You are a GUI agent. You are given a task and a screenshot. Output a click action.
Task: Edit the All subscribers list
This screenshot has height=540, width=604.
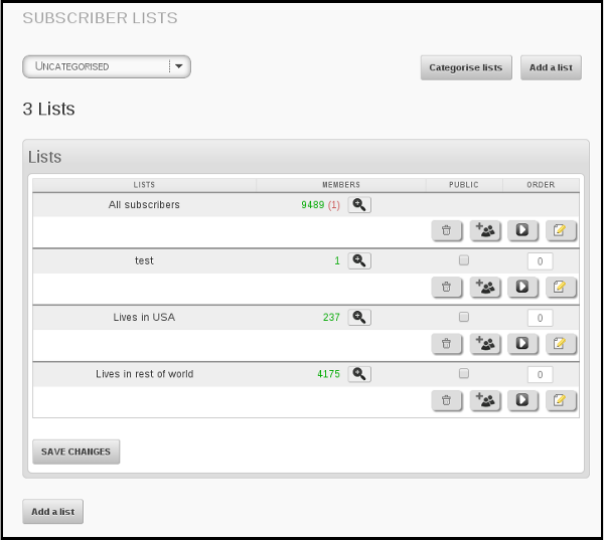tap(560, 230)
